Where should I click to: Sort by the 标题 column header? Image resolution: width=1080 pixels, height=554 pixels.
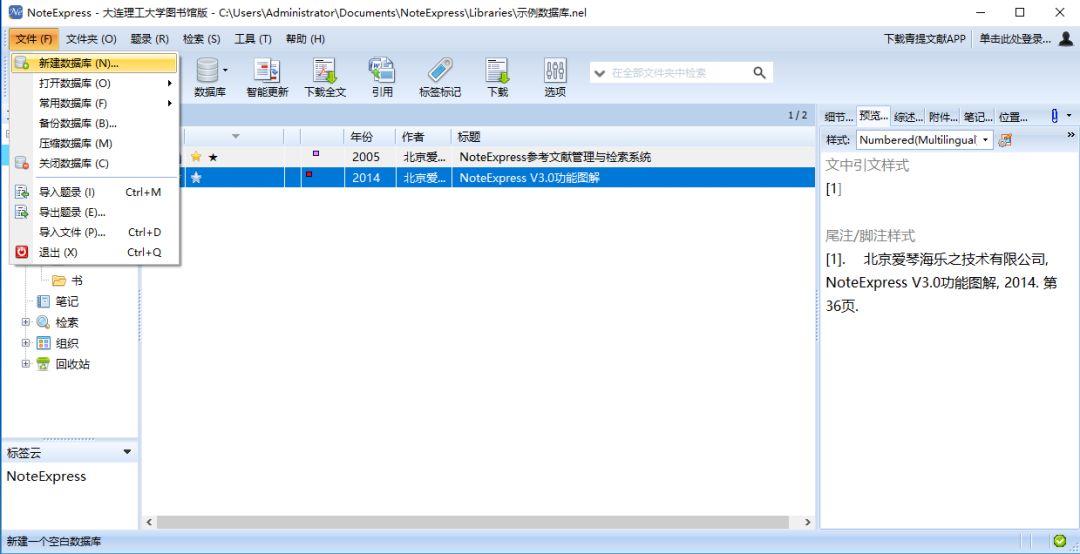[633, 136]
